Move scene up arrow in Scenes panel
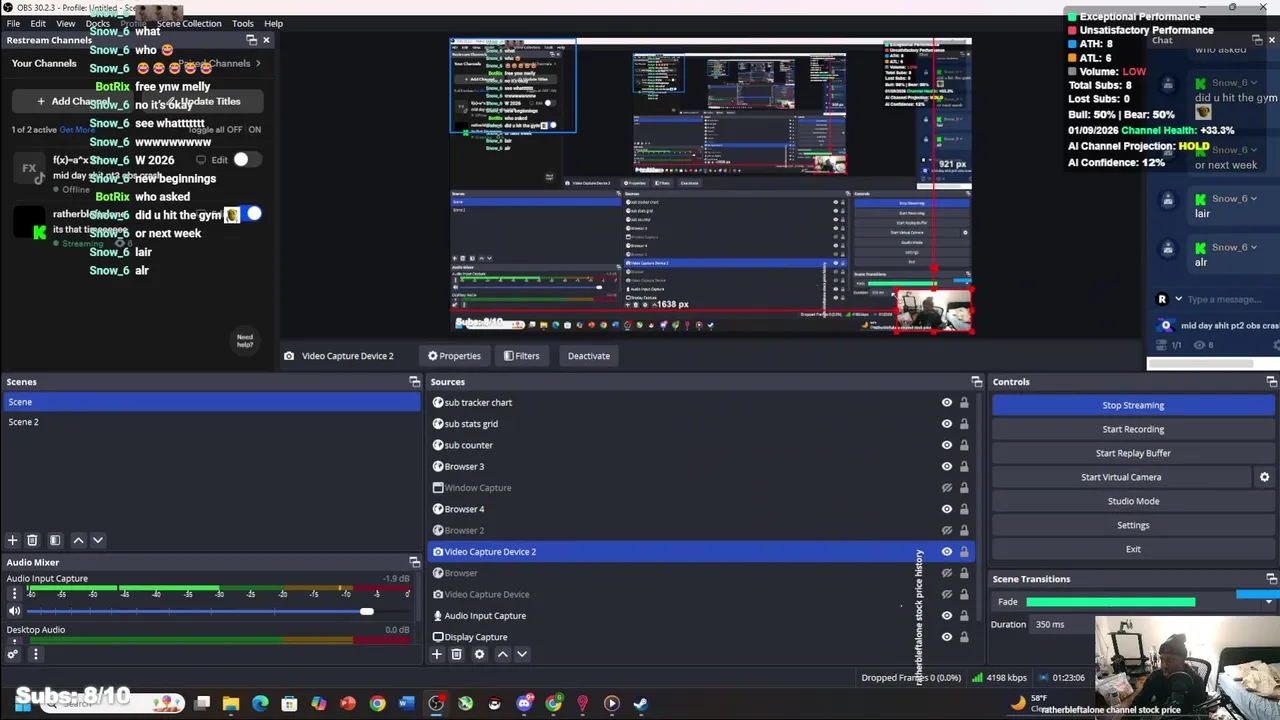The image size is (1280, 720). point(78,540)
